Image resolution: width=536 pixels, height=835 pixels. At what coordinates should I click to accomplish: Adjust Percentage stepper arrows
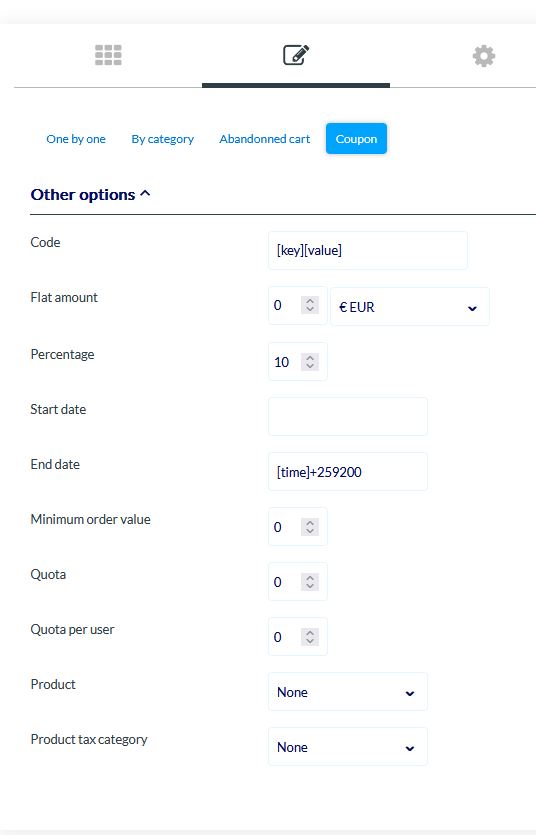tap(310, 362)
